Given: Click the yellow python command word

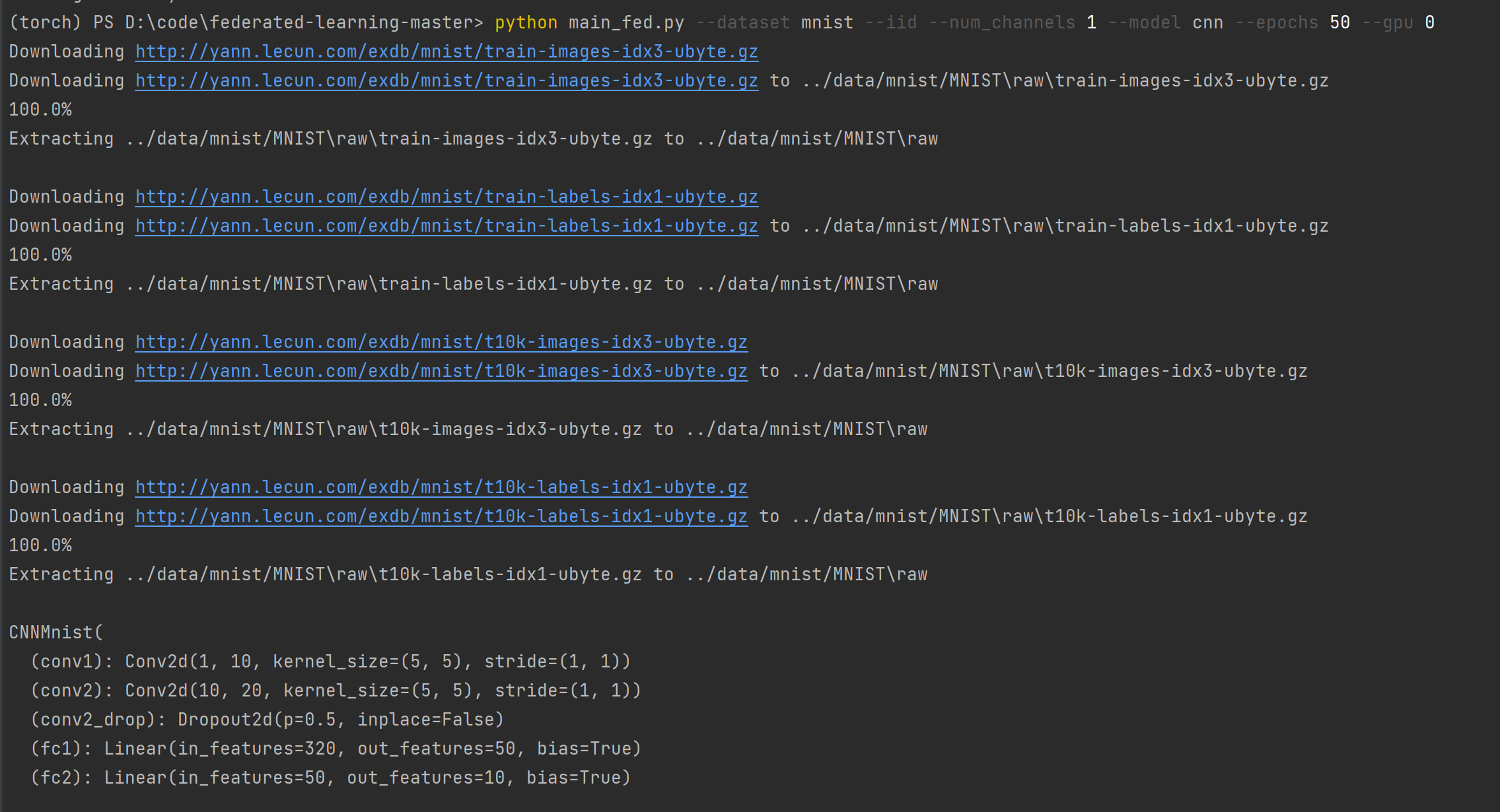Looking at the screenshot, I should coord(526,22).
